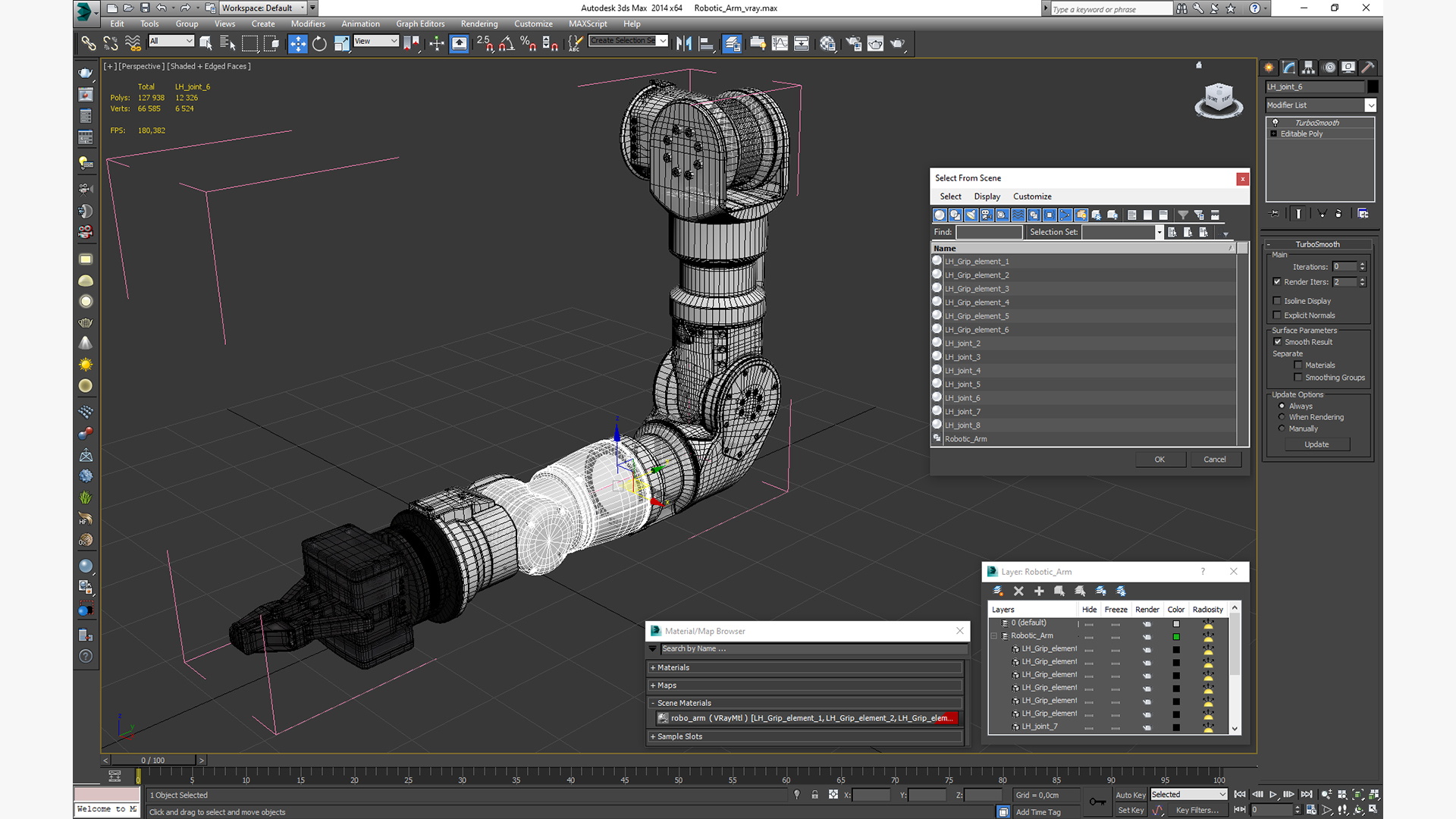Open the Modifiers menu

pyautogui.click(x=308, y=24)
